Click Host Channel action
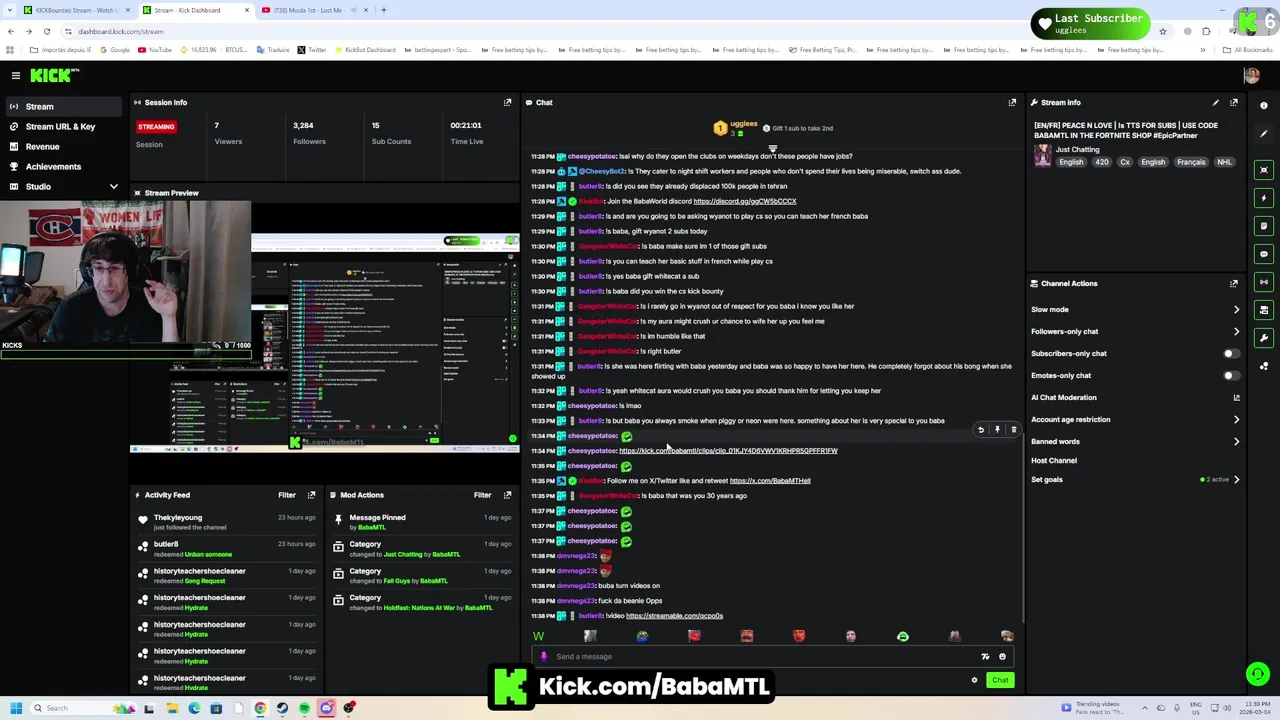The image size is (1280, 720). click(x=1054, y=460)
